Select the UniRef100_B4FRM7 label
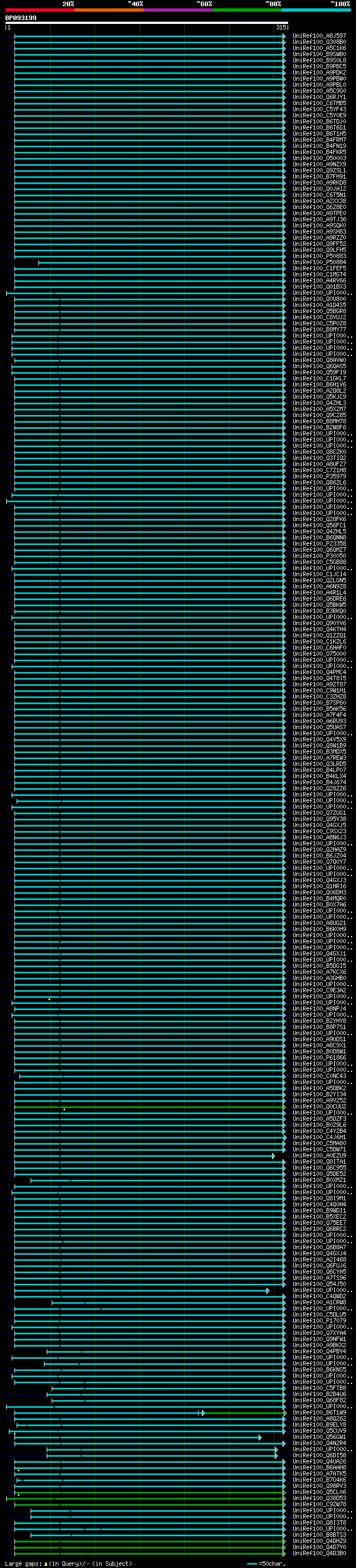 (x=319, y=140)
